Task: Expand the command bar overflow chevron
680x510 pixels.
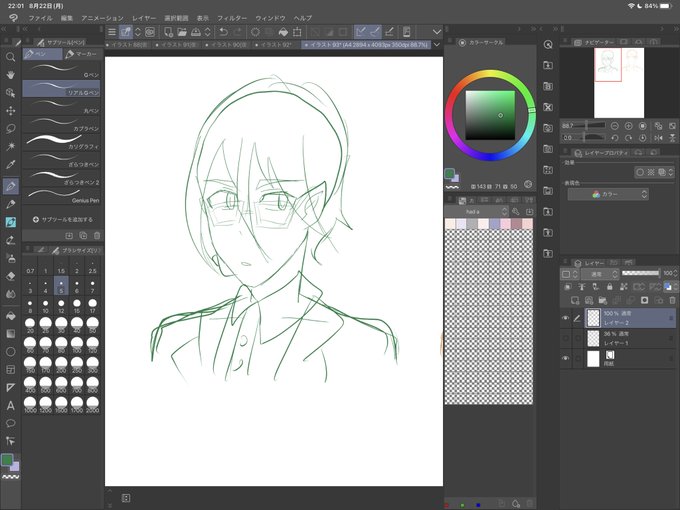Action: 437,32
